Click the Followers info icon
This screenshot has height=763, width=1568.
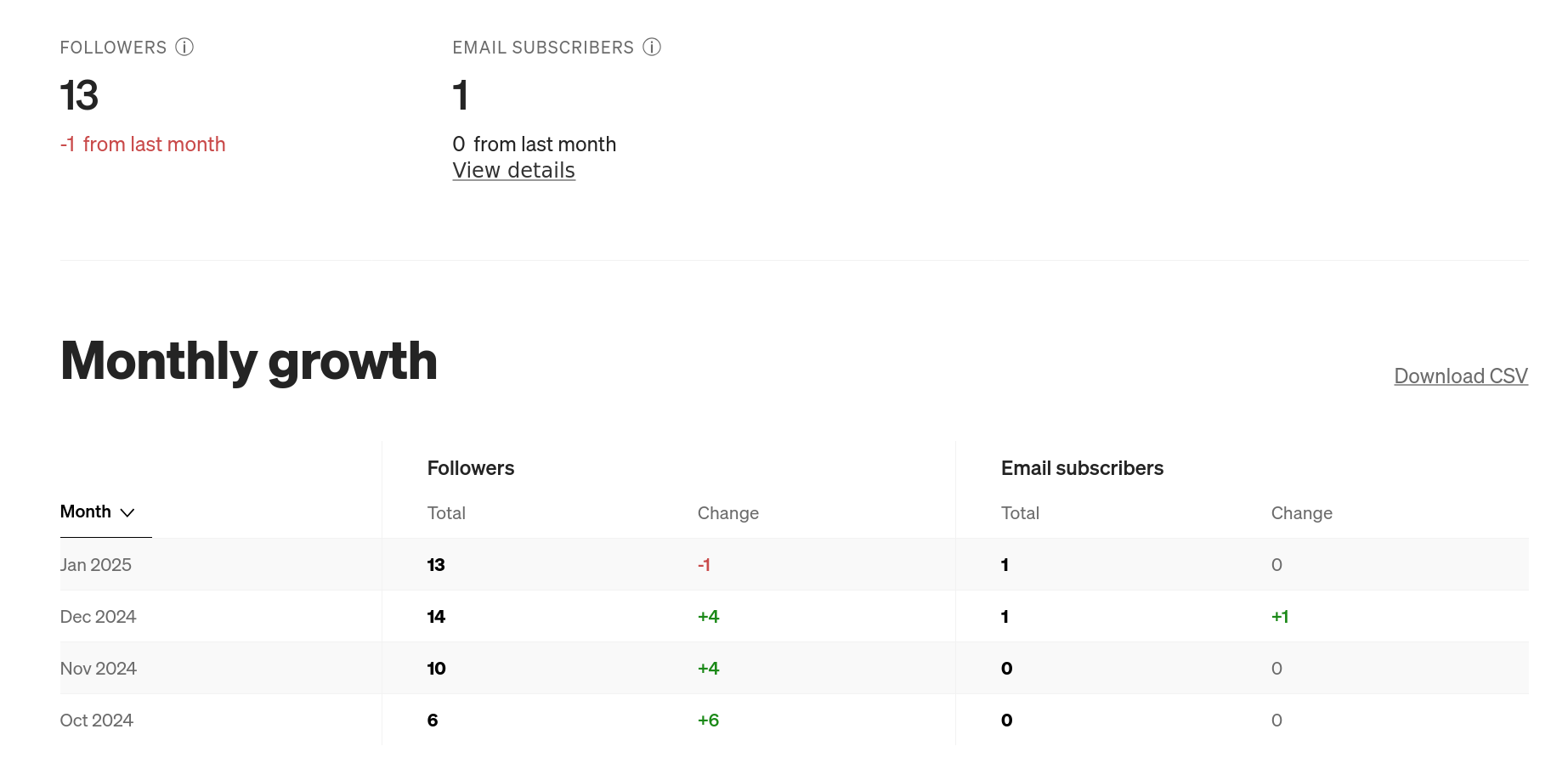(184, 48)
